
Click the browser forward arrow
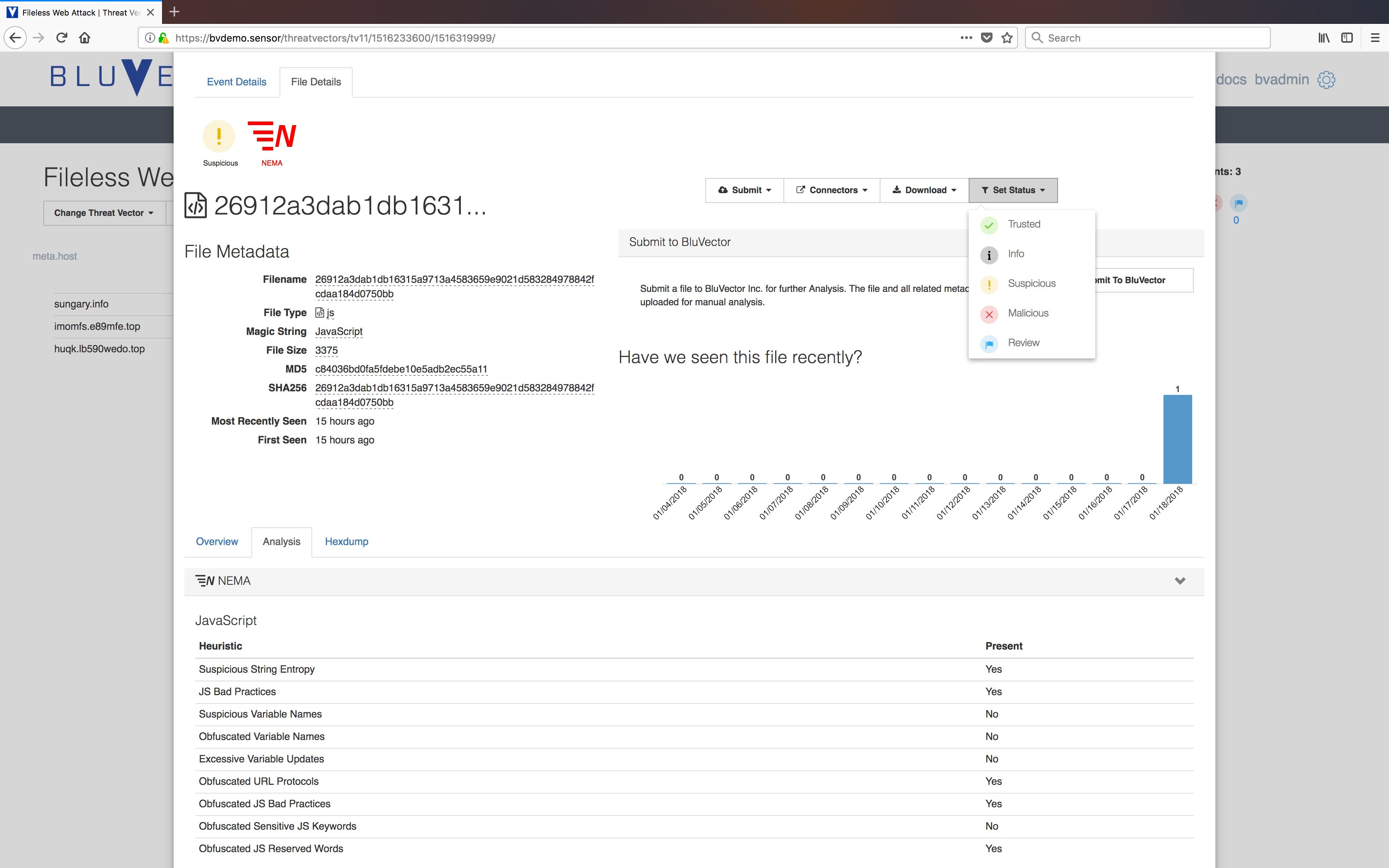click(38, 38)
